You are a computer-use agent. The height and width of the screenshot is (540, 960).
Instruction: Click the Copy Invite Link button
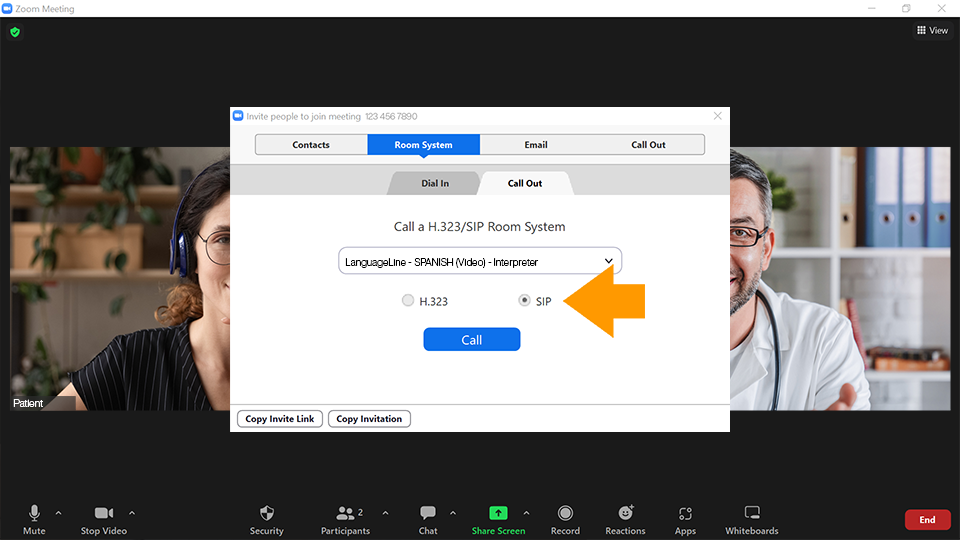pyautogui.click(x=280, y=419)
